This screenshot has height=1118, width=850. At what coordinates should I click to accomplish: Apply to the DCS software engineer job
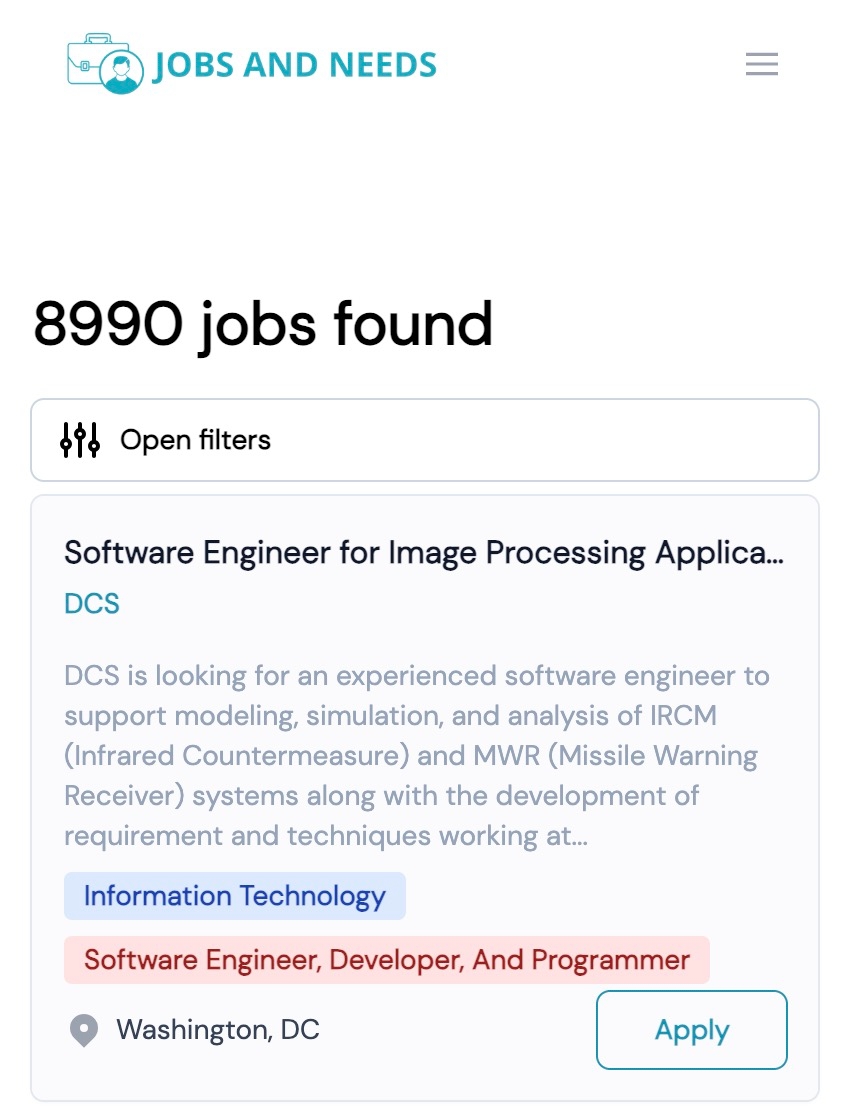pyautogui.click(x=692, y=1030)
